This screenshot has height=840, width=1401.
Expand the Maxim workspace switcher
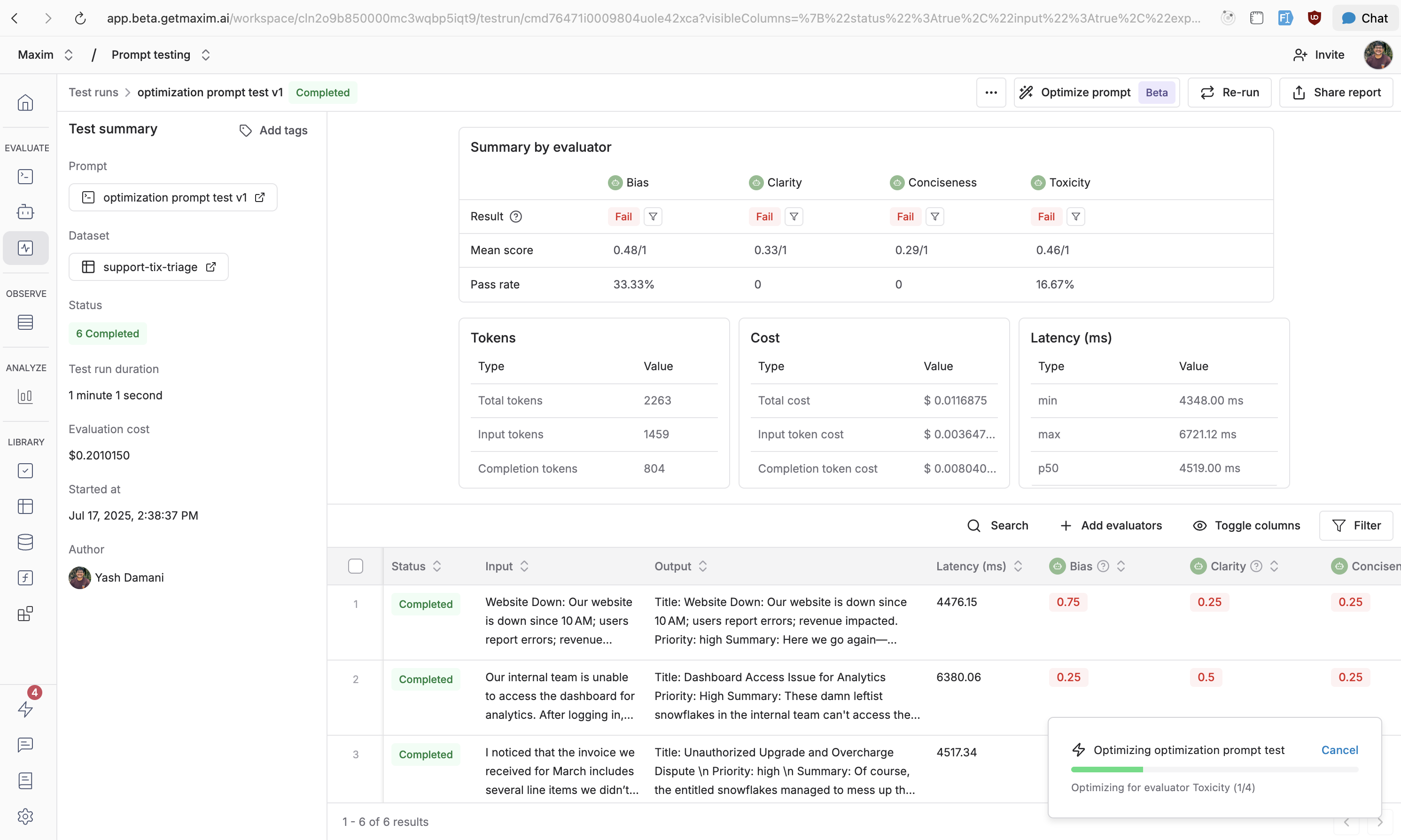(x=45, y=55)
